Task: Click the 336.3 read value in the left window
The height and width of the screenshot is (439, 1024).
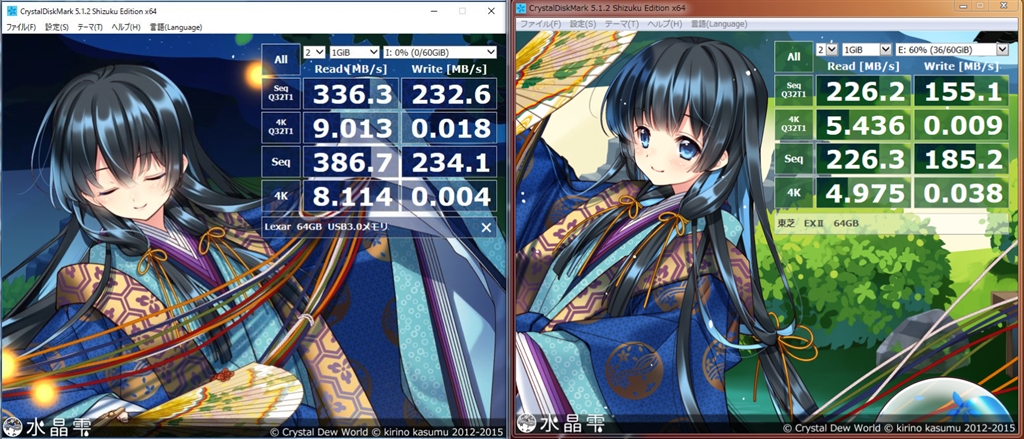Action: click(x=351, y=93)
